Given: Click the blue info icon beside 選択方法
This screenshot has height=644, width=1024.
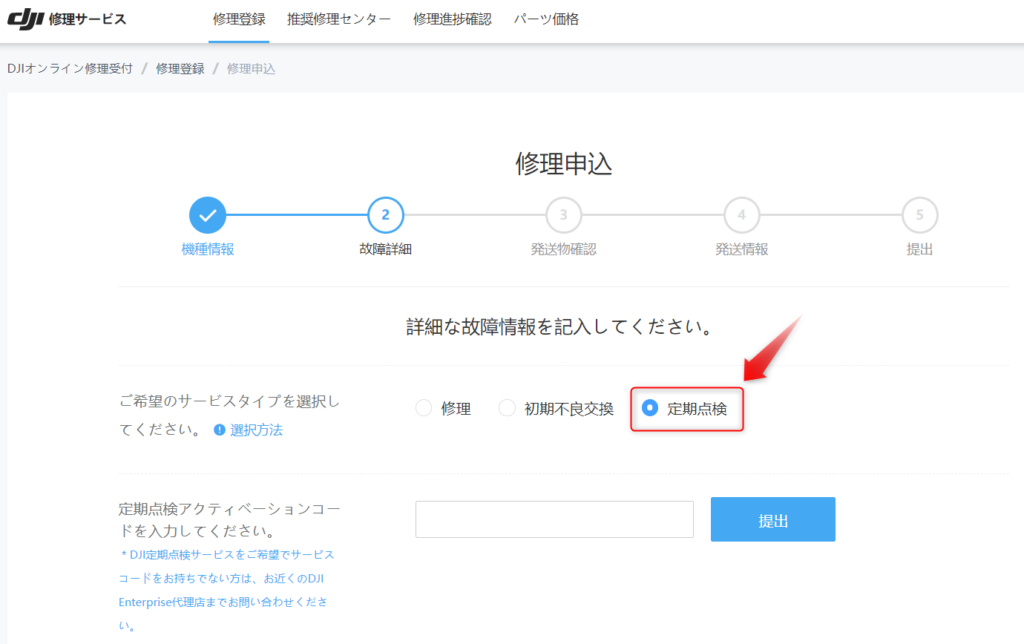Looking at the screenshot, I should [219, 430].
